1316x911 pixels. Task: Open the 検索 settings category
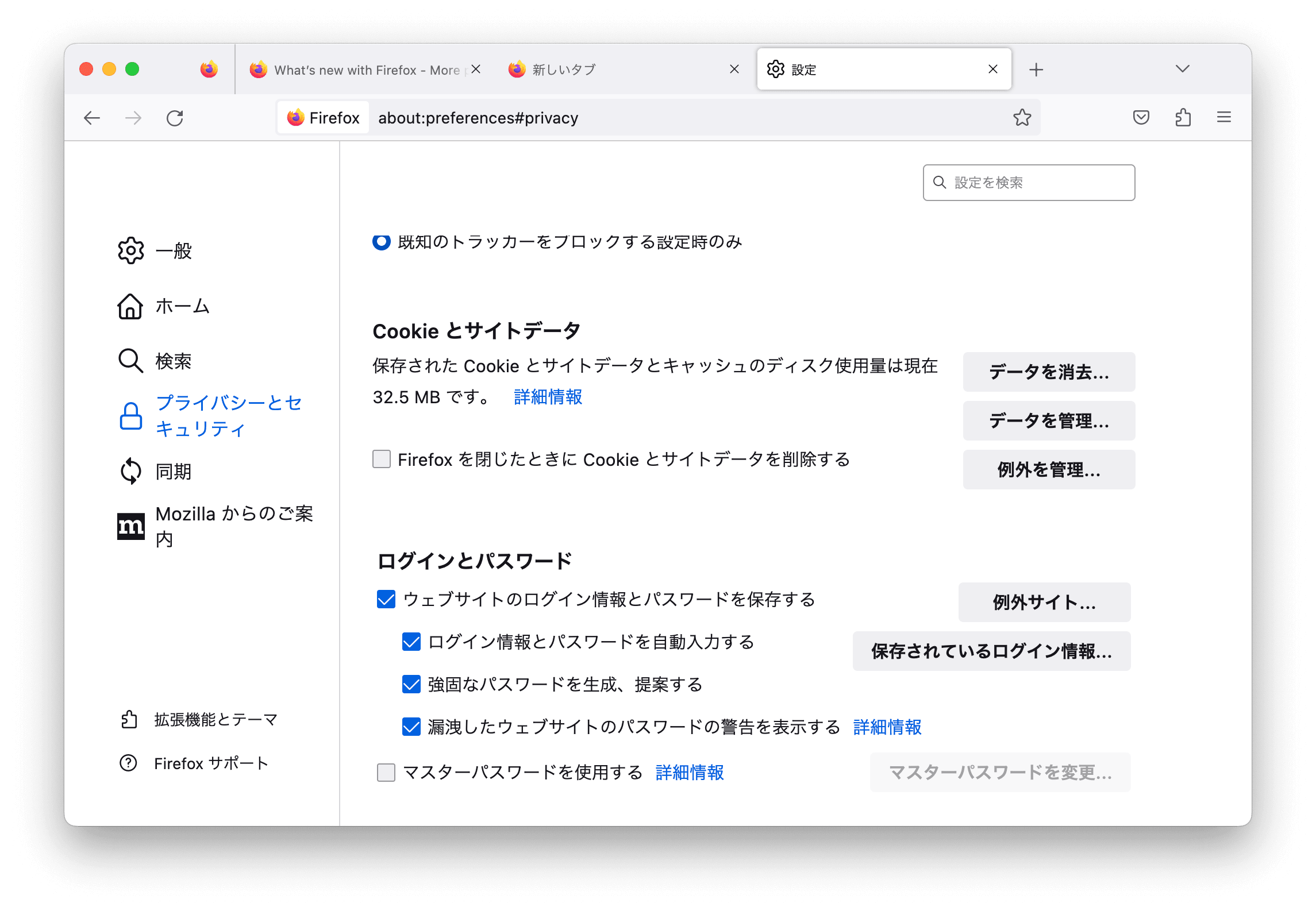(155, 361)
